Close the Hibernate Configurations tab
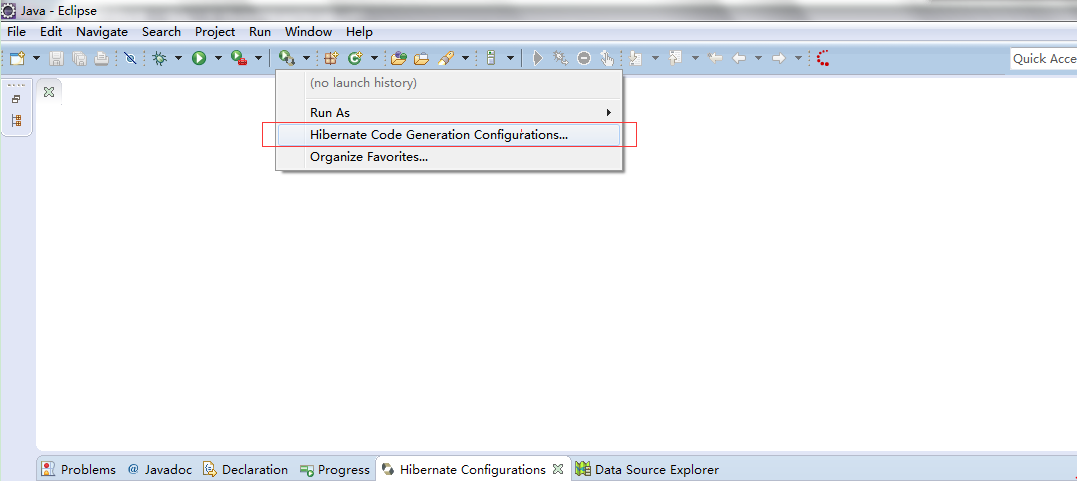1077x481 pixels. (558, 469)
